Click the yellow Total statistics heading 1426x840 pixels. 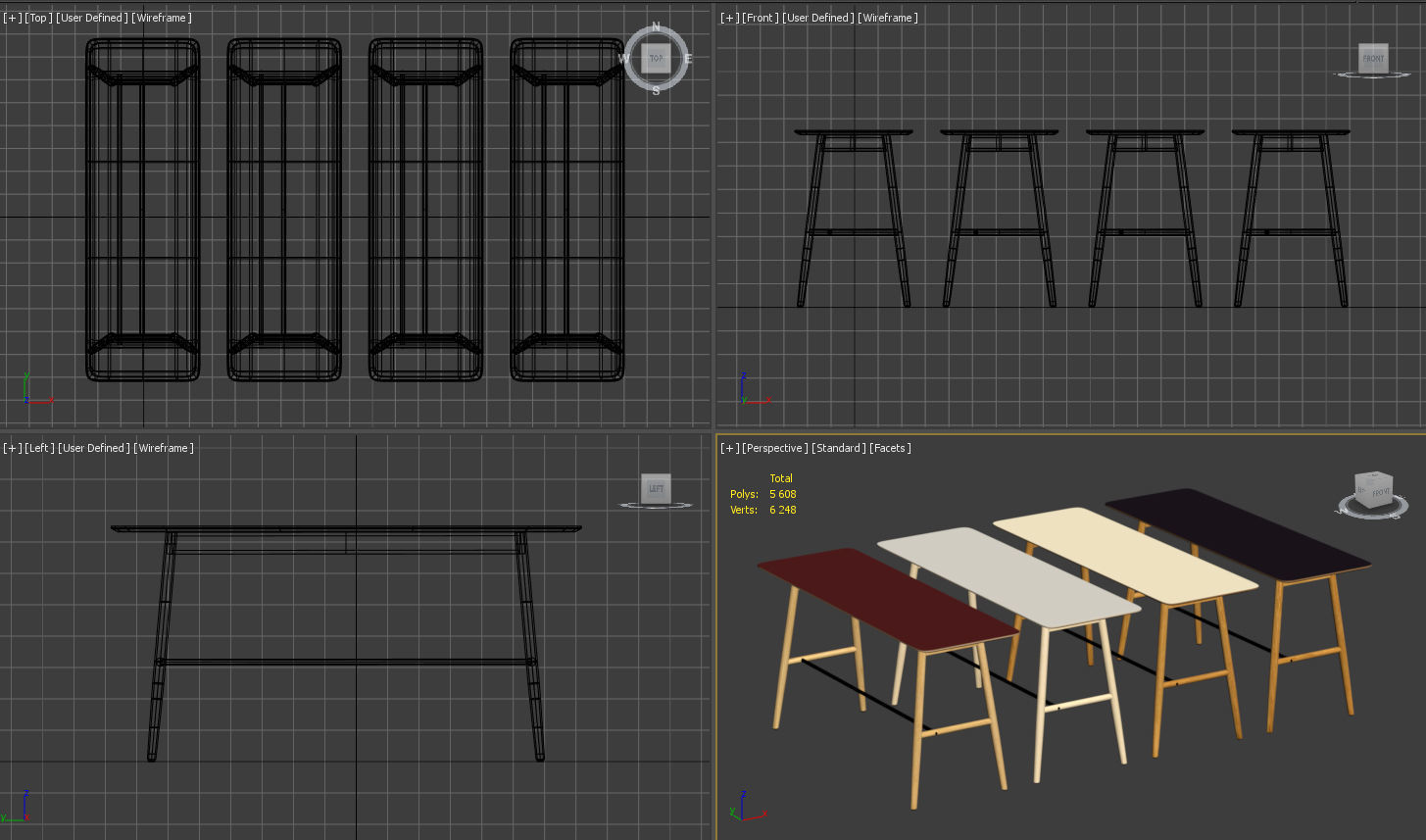click(781, 478)
